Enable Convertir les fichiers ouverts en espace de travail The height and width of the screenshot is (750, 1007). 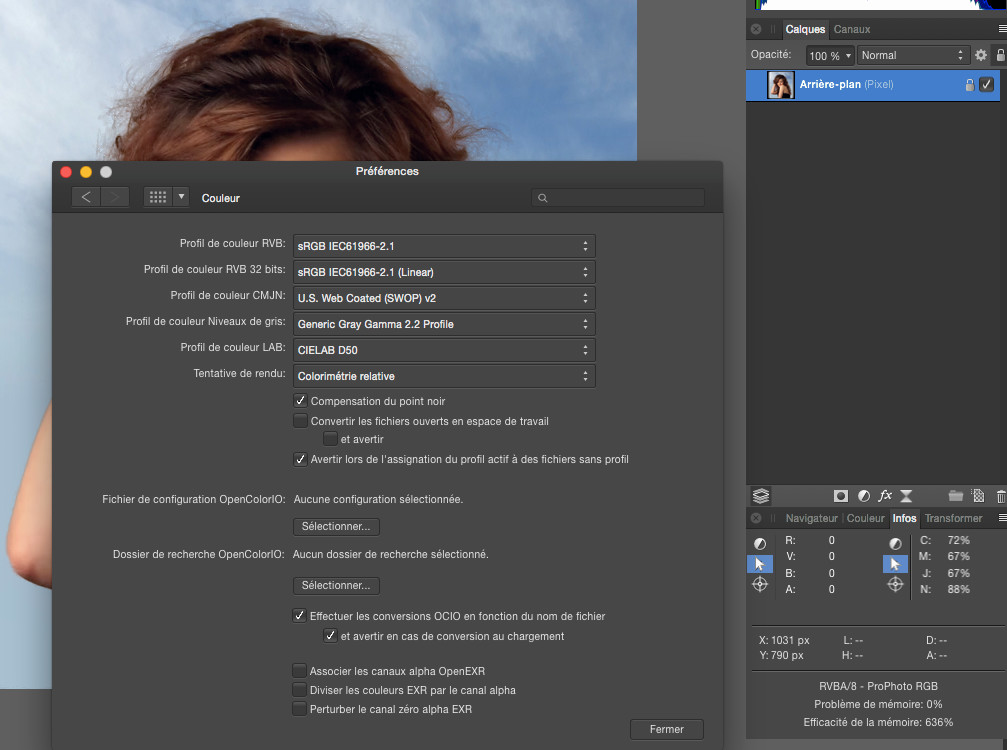[x=300, y=421]
